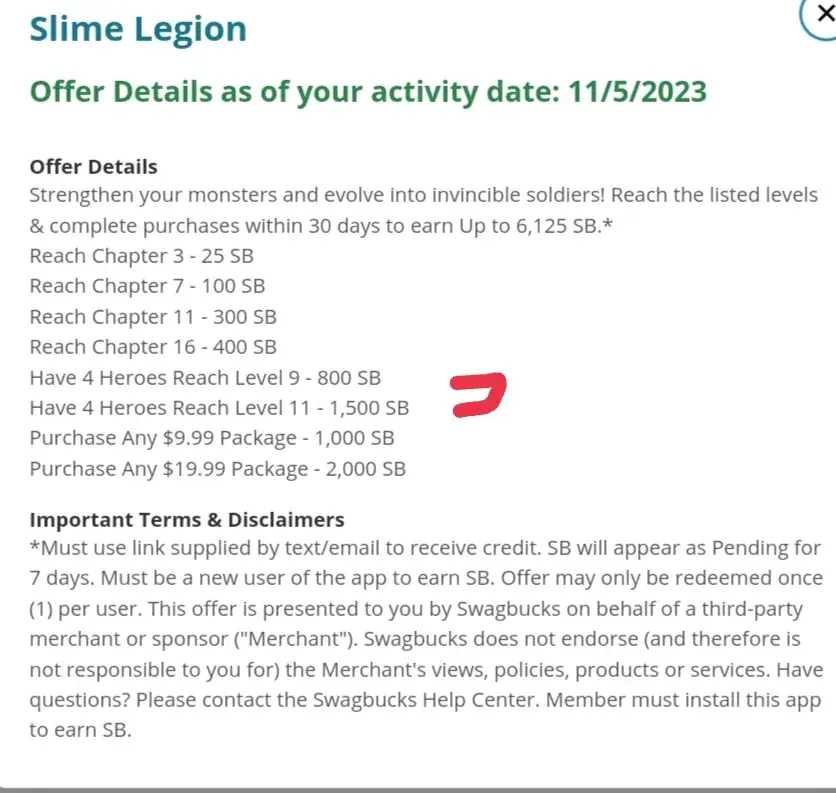
Task: Select the Reach Chapter 3 reward line
Action: tap(141, 256)
